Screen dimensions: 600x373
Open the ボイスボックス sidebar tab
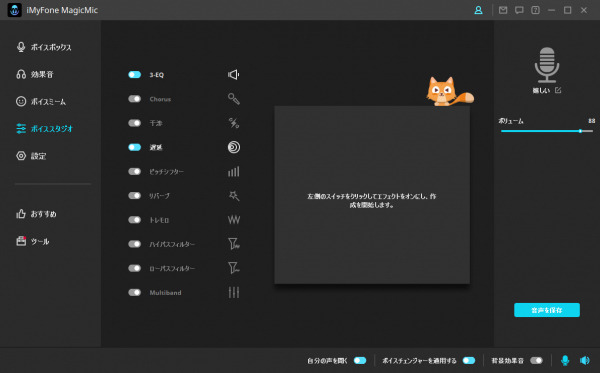pyautogui.click(x=44, y=47)
